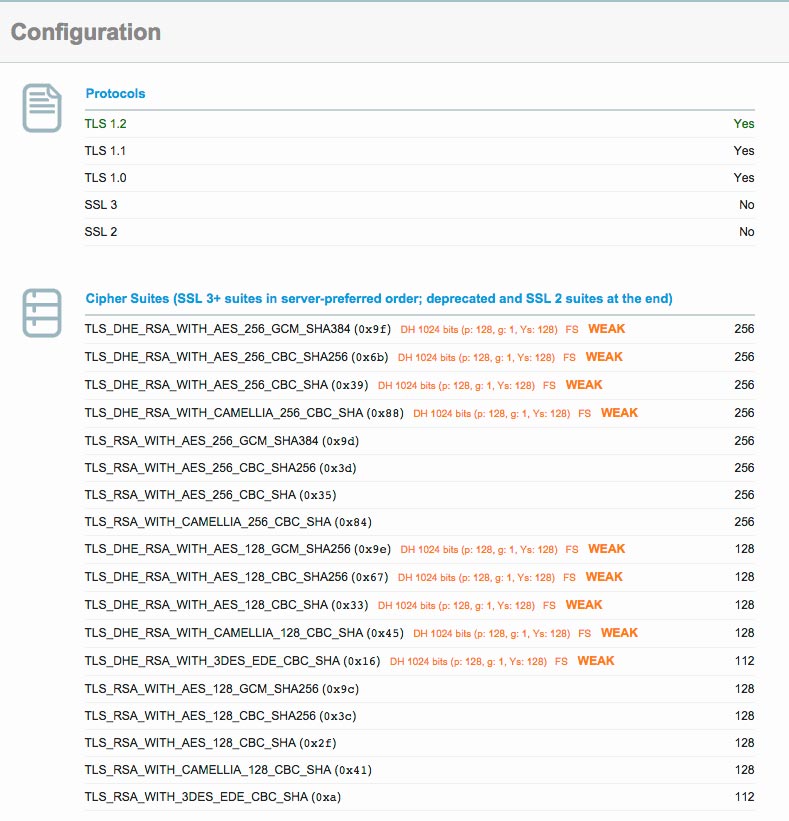Click WEAK label on the 0x39 suite
Image resolution: width=789 pixels, height=821 pixels.
tap(584, 385)
